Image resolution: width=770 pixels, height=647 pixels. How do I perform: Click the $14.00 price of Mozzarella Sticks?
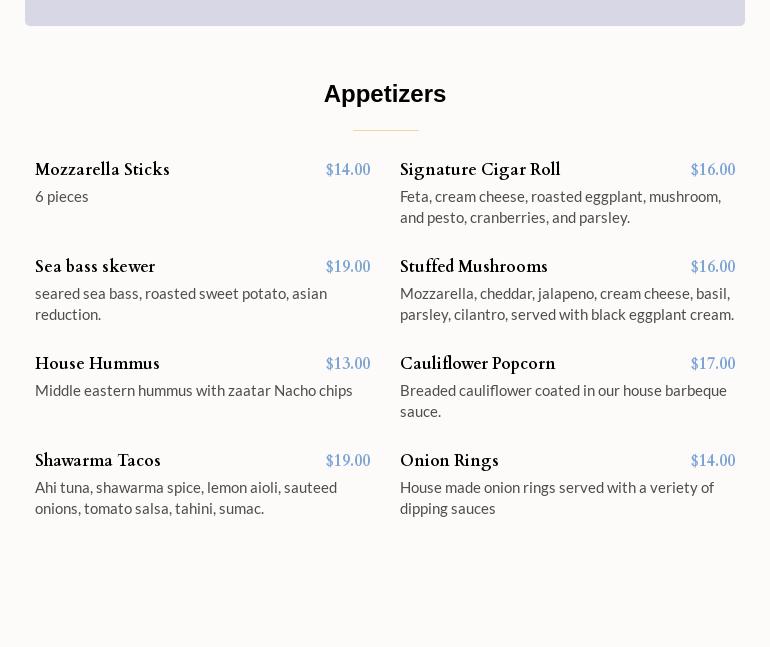point(347,170)
